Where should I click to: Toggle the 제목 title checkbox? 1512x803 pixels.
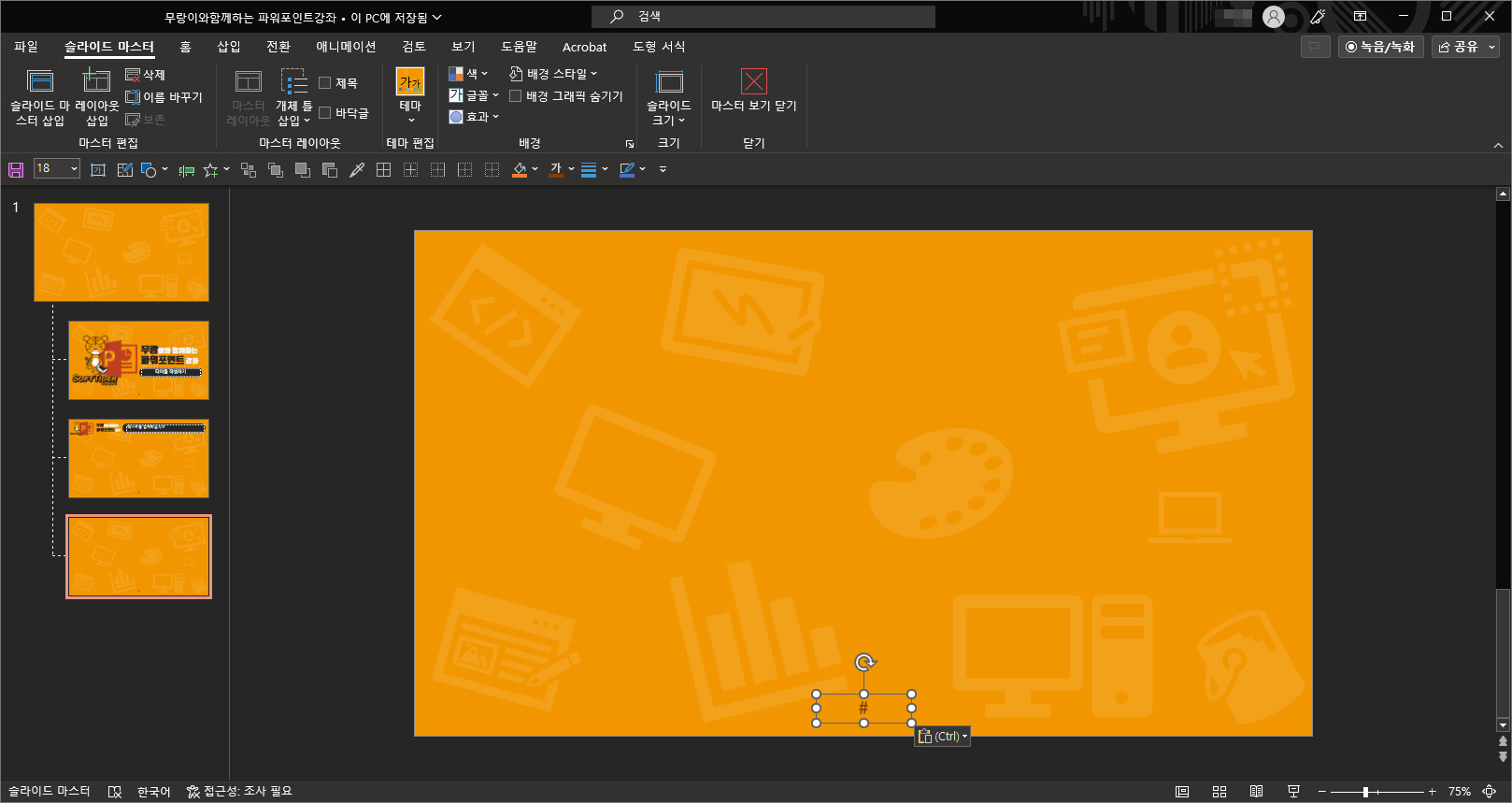click(325, 83)
